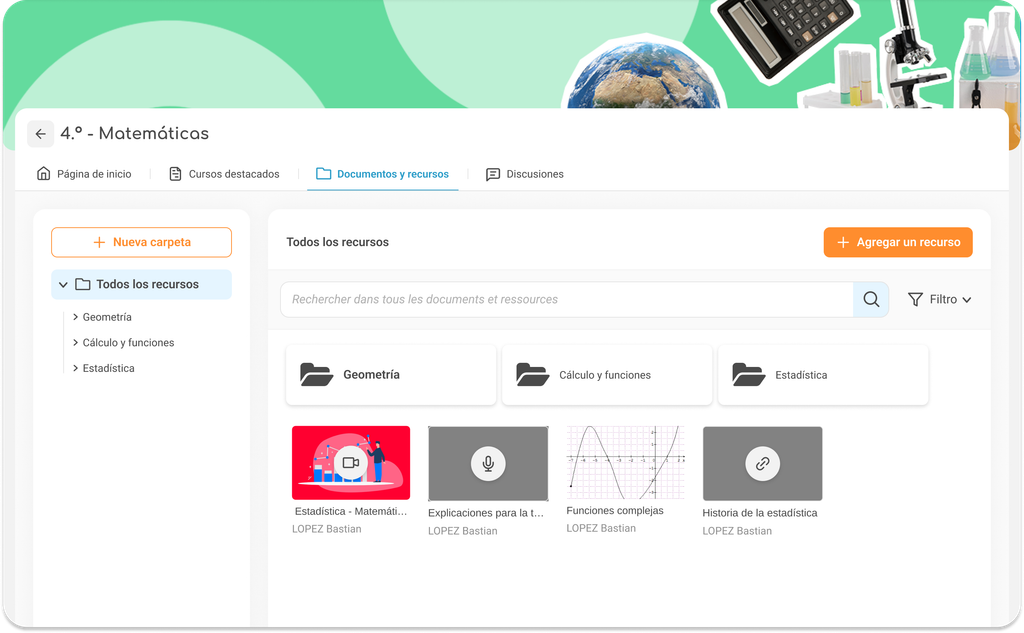
Task: Select Cálculo y funciones in the sidebar tree
Action: (129, 342)
